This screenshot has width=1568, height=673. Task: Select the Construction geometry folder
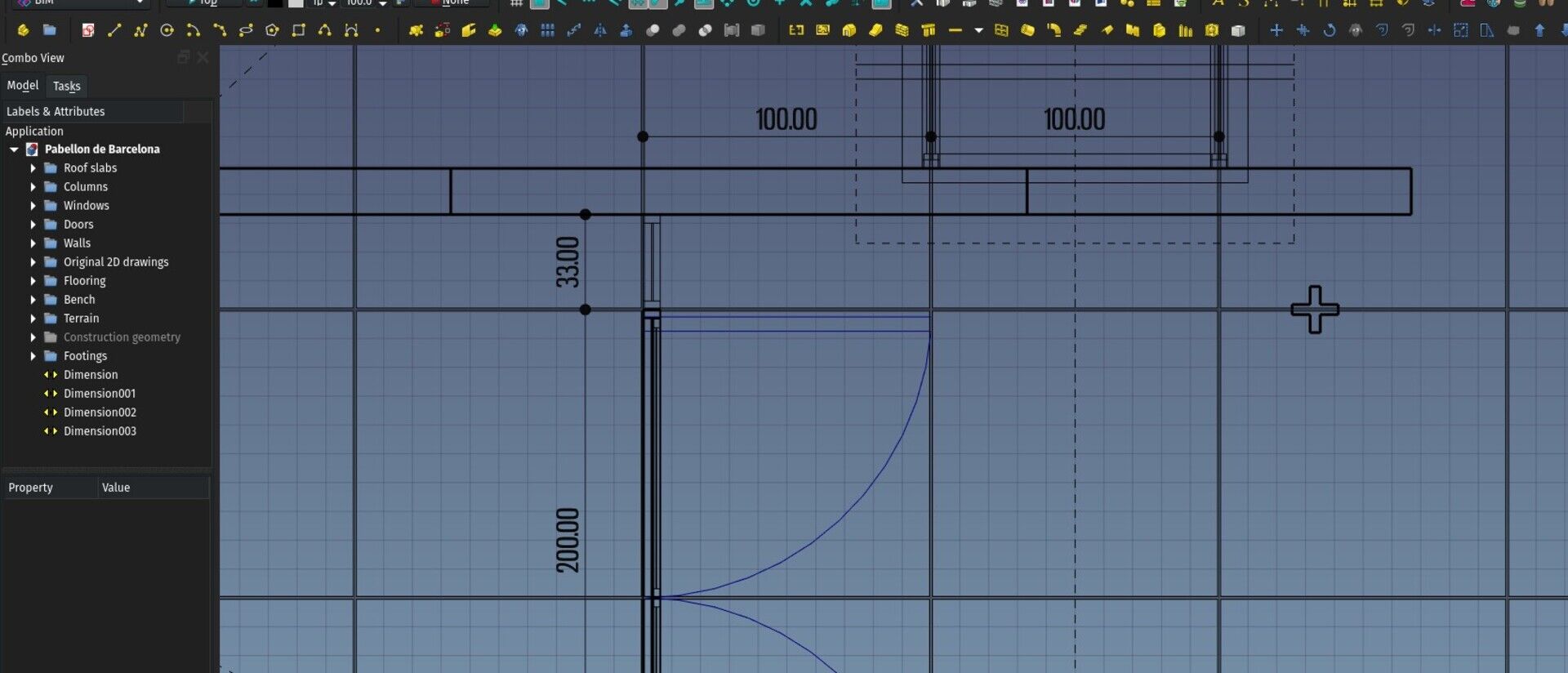coord(122,337)
